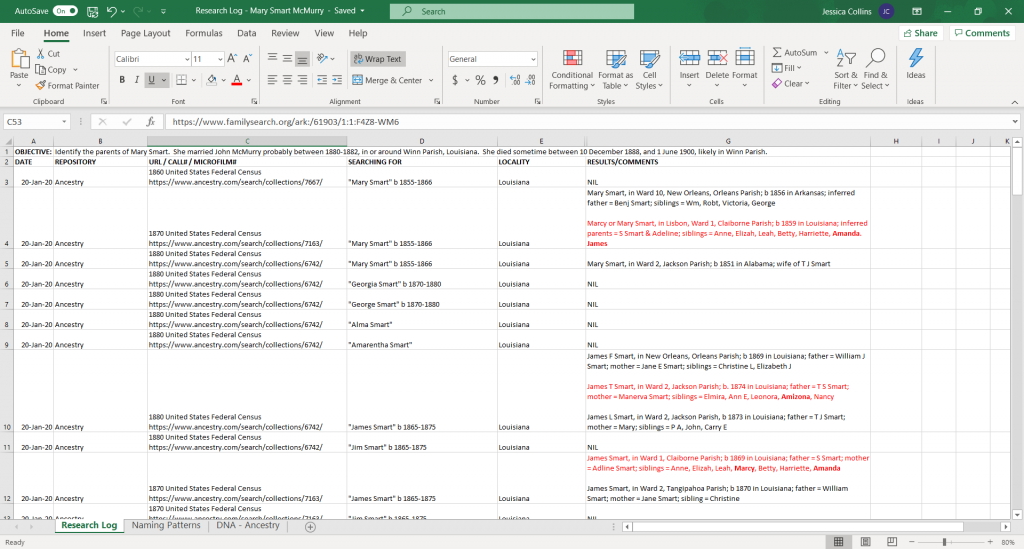Click the Comments button
Image resolution: width=1024 pixels, height=549 pixels.
982,33
